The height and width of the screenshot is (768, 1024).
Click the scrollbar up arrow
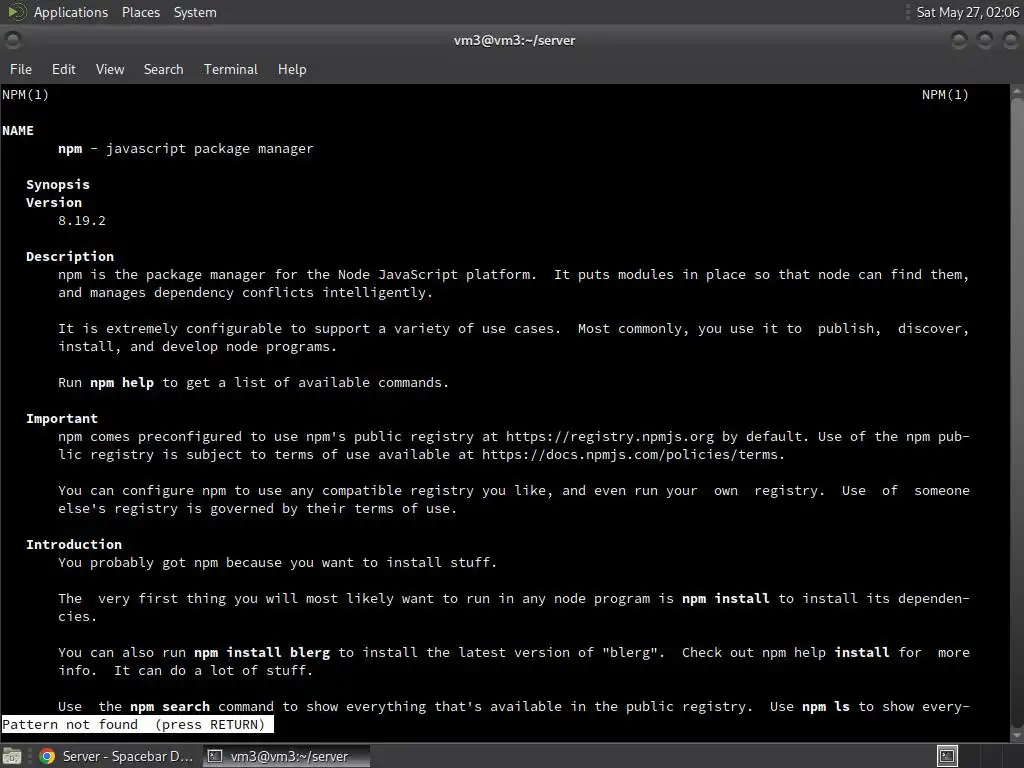[1017, 91]
